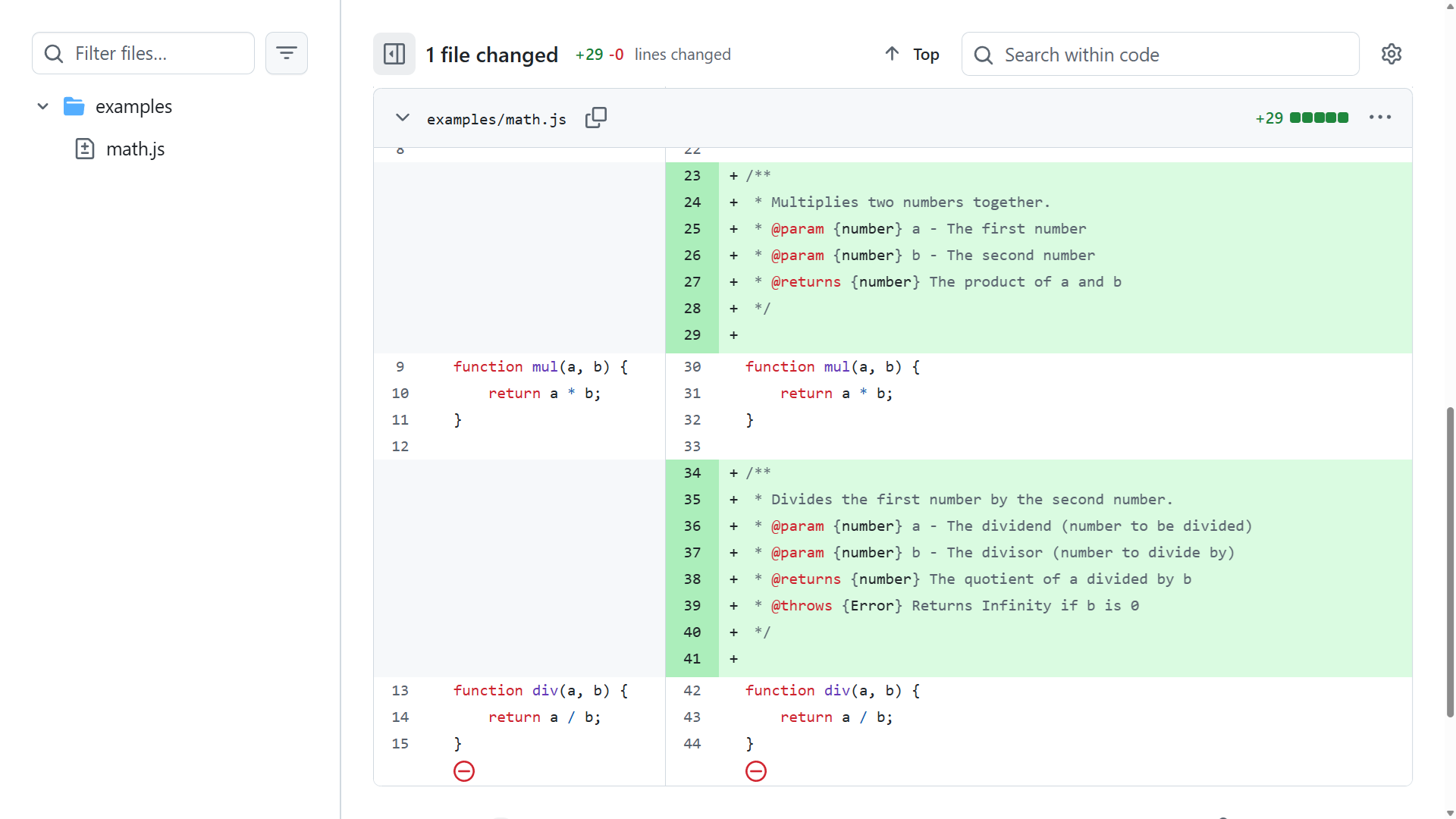The height and width of the screenshot is (819, 1456).
Task: Click the math.js file diff icon
Action: pyautogui.click(x=85, y=149)
